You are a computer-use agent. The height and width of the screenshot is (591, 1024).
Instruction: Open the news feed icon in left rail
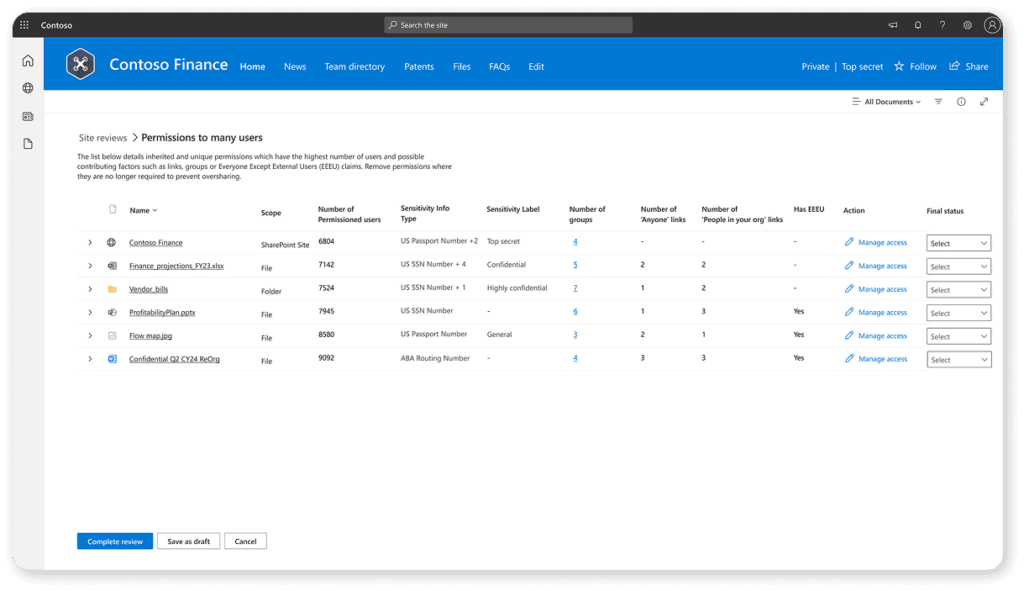pos(27,116)
